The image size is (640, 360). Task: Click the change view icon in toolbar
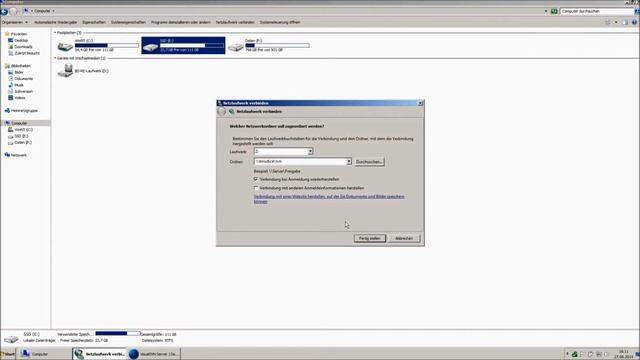pyautogui.click(x=608, y=22)
